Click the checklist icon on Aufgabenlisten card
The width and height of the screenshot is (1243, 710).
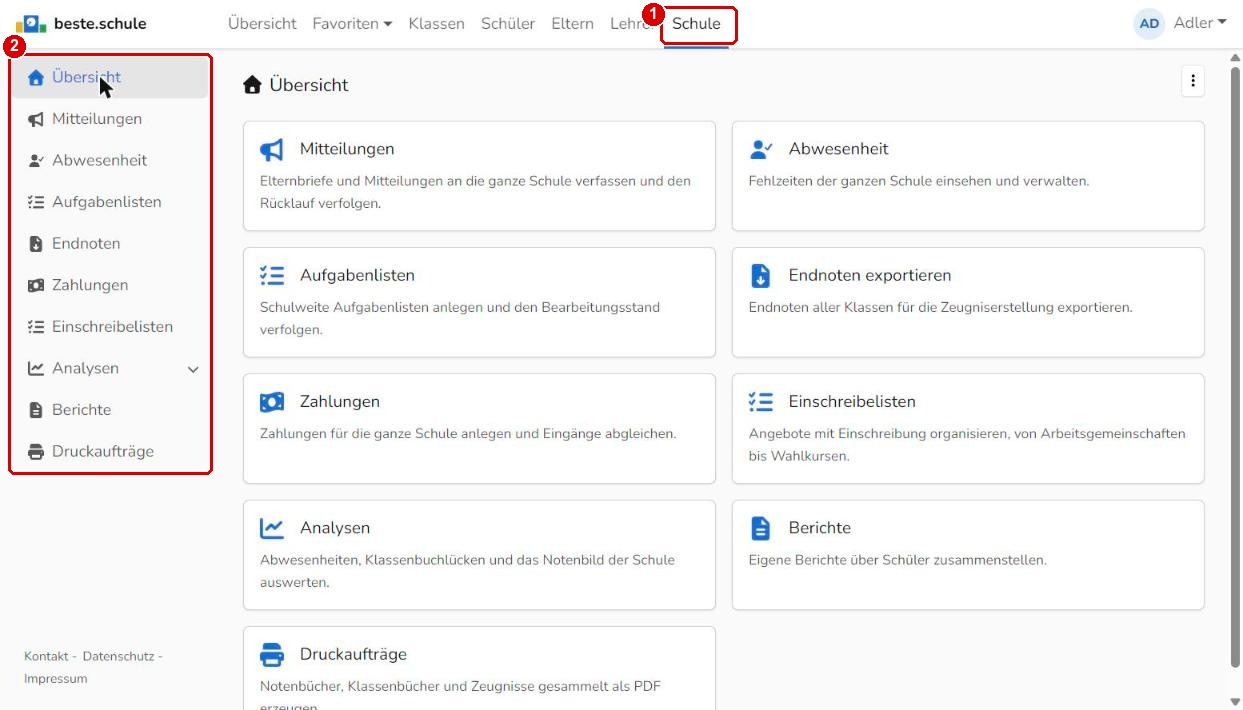pyautogui.click(x=272, y=275)
